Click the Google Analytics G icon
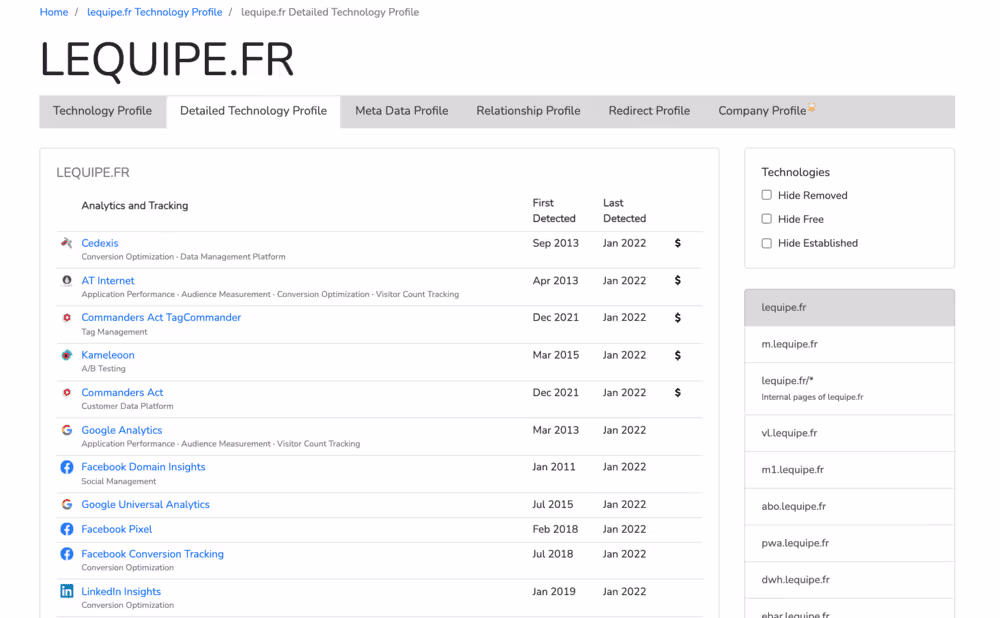Image resolution: width=1000 pixels, height=618 pixels. pyautogui.click(x=66, y=430)
